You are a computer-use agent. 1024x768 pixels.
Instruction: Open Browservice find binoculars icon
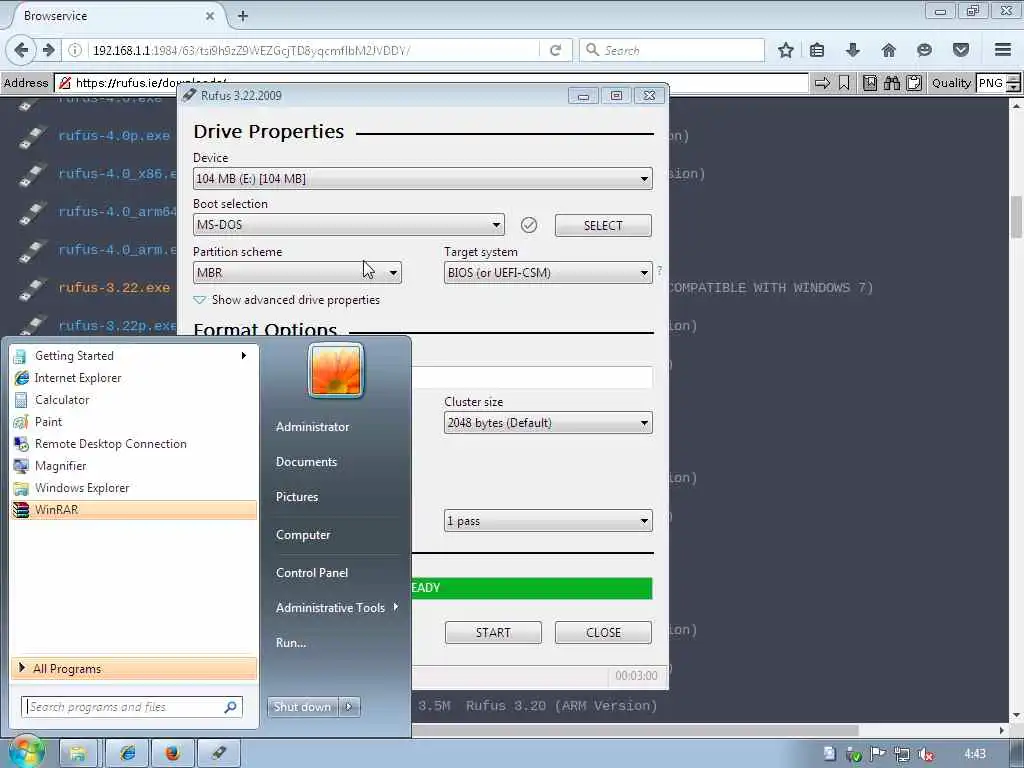(892, 83)
